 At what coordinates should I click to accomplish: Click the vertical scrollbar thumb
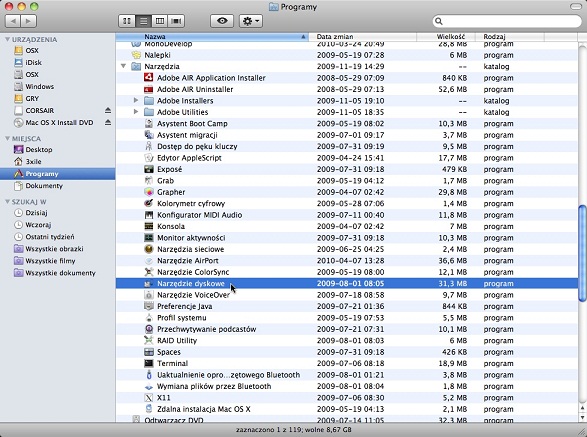click(x=582, y=253)
